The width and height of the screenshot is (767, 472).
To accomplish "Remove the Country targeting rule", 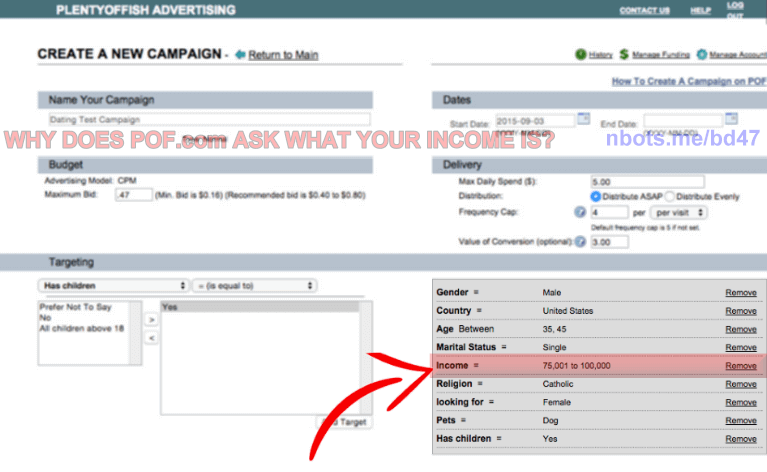I will click(x=741, y=311).
